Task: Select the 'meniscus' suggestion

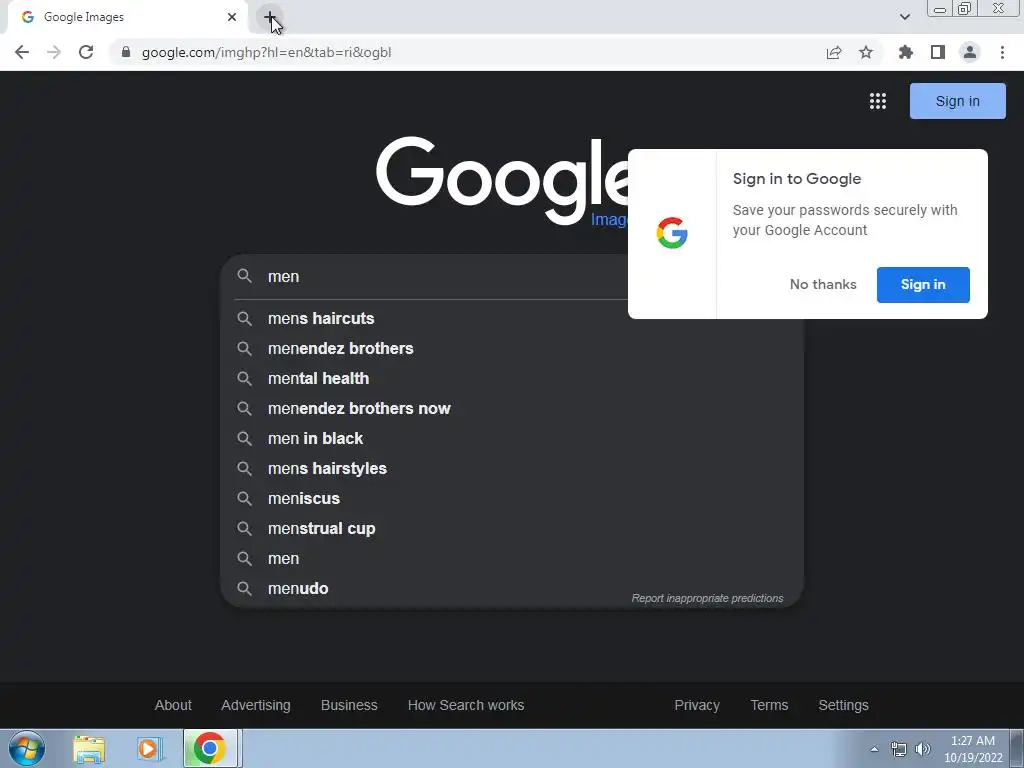Action: click(511, 499)
